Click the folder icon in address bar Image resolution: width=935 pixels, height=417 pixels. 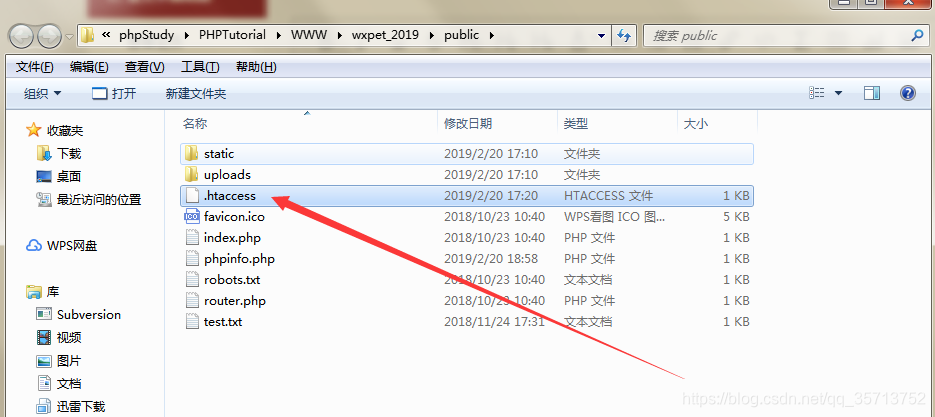[87, 35]
